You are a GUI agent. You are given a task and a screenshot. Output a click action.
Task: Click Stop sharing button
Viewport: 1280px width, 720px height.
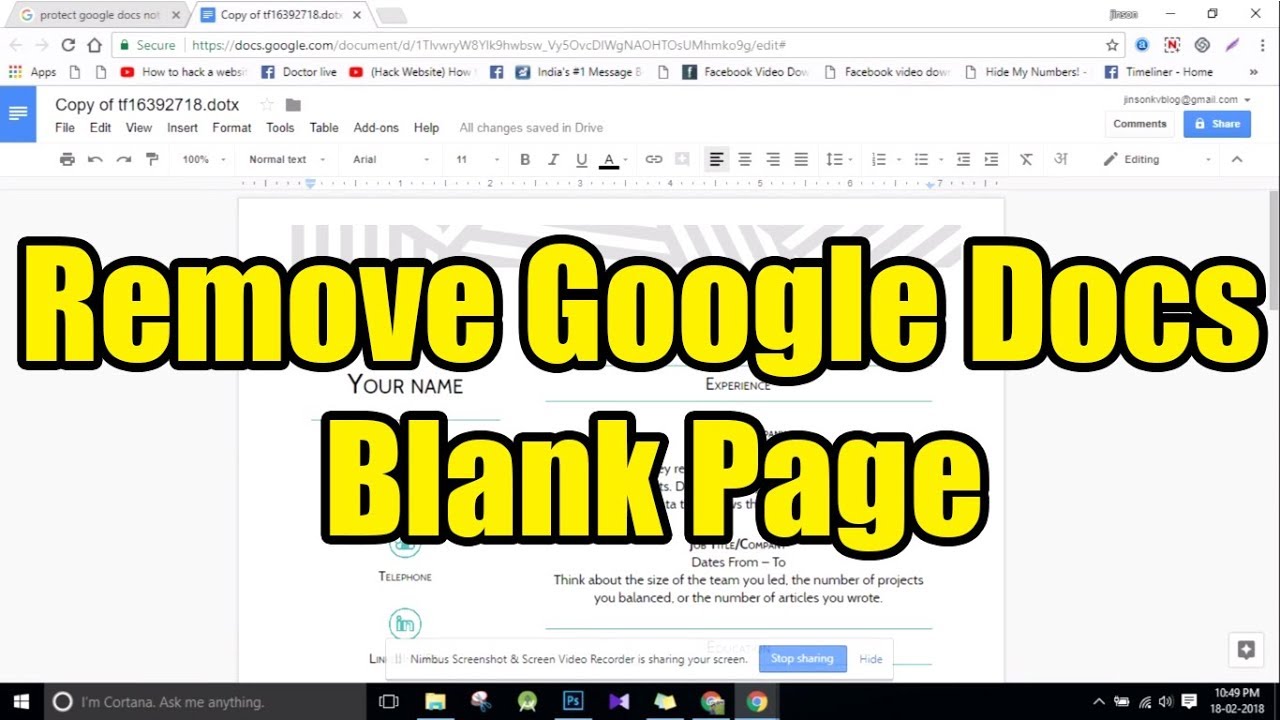tap(802, 659)
